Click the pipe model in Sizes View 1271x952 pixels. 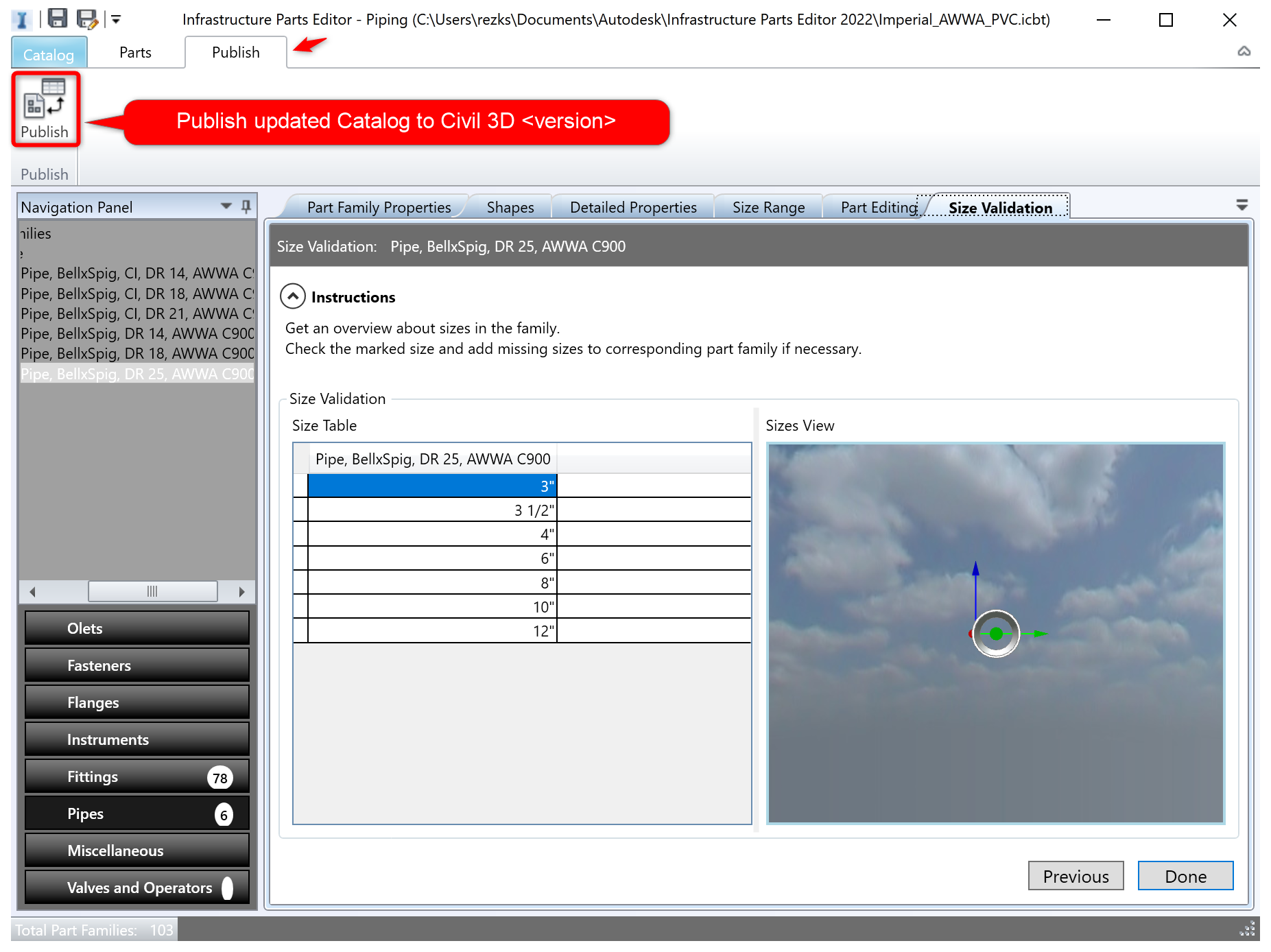click(x=996, y=634)
